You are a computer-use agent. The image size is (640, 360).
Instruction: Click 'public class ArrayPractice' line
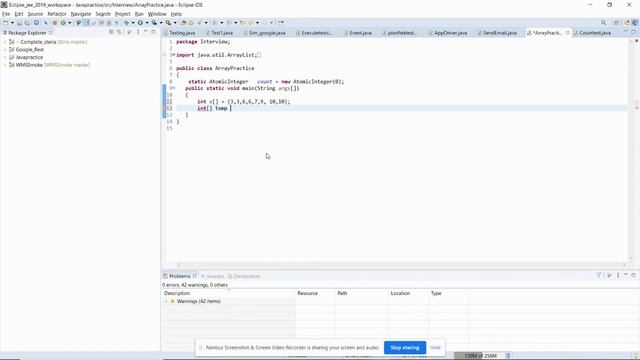(x=215, y=68)
